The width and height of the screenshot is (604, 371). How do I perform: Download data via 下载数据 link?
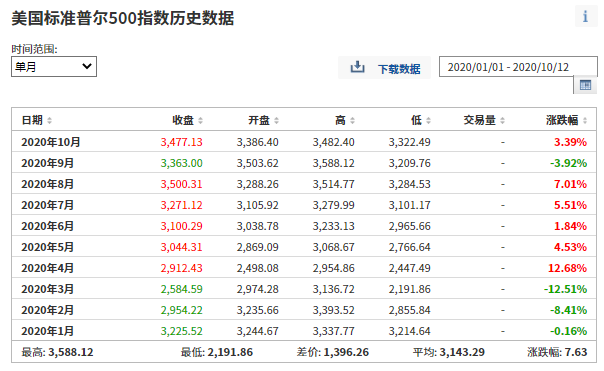(x=399, y=69)
